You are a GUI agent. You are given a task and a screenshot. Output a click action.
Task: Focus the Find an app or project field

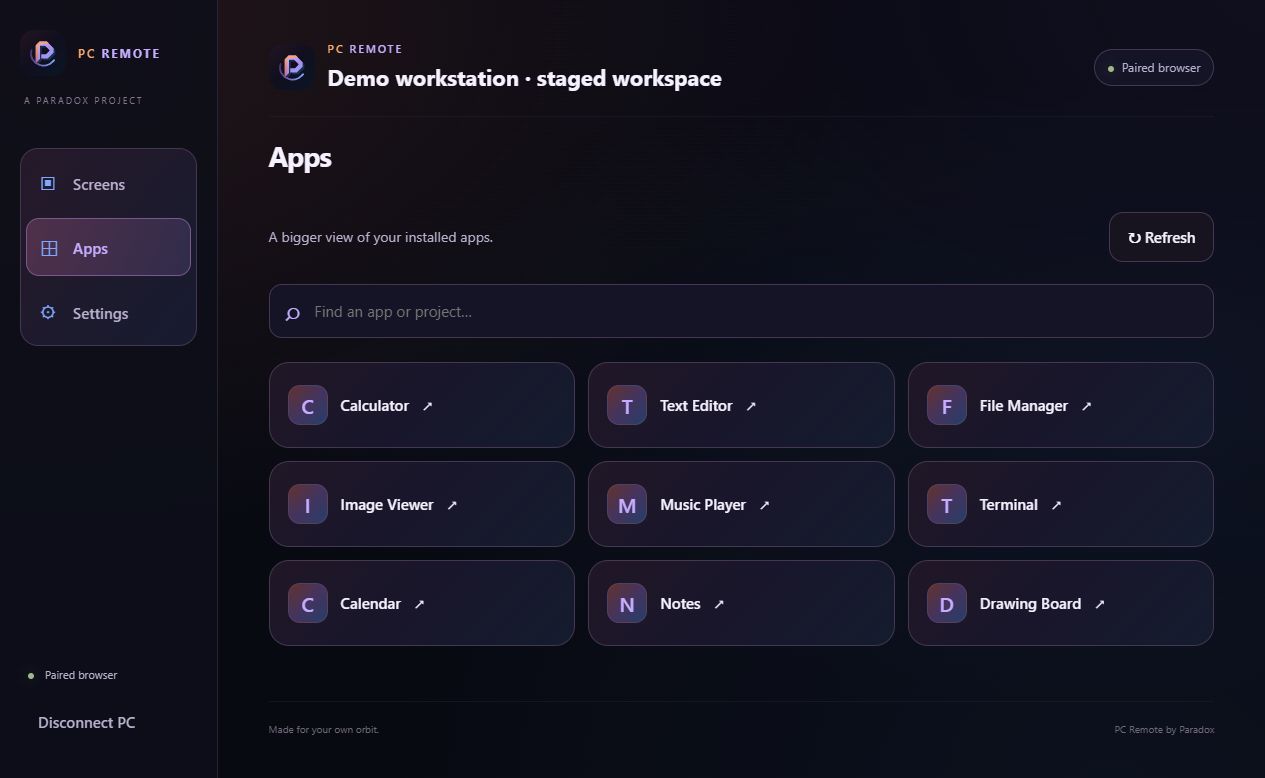[x=741, y=311]
